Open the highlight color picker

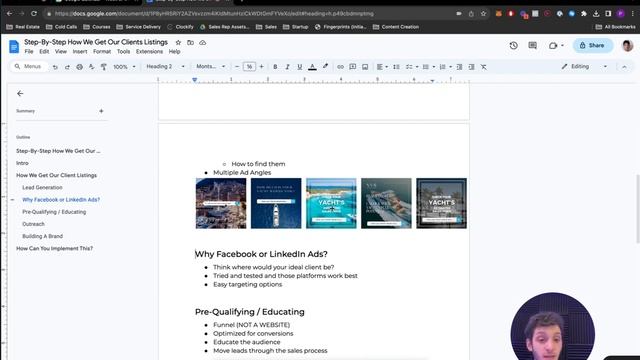point(325,67)
